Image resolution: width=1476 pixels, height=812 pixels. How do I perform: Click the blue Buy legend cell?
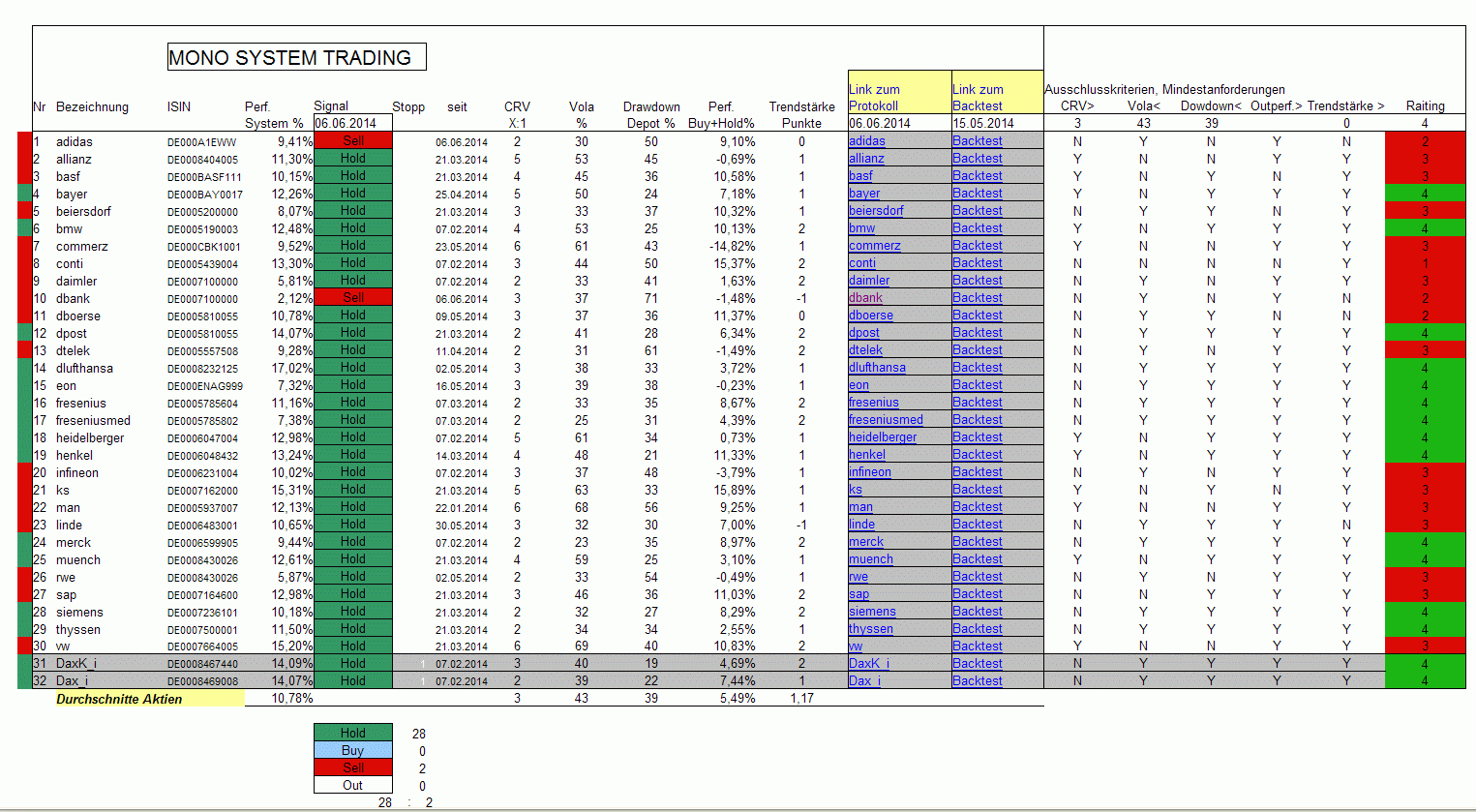353,751
